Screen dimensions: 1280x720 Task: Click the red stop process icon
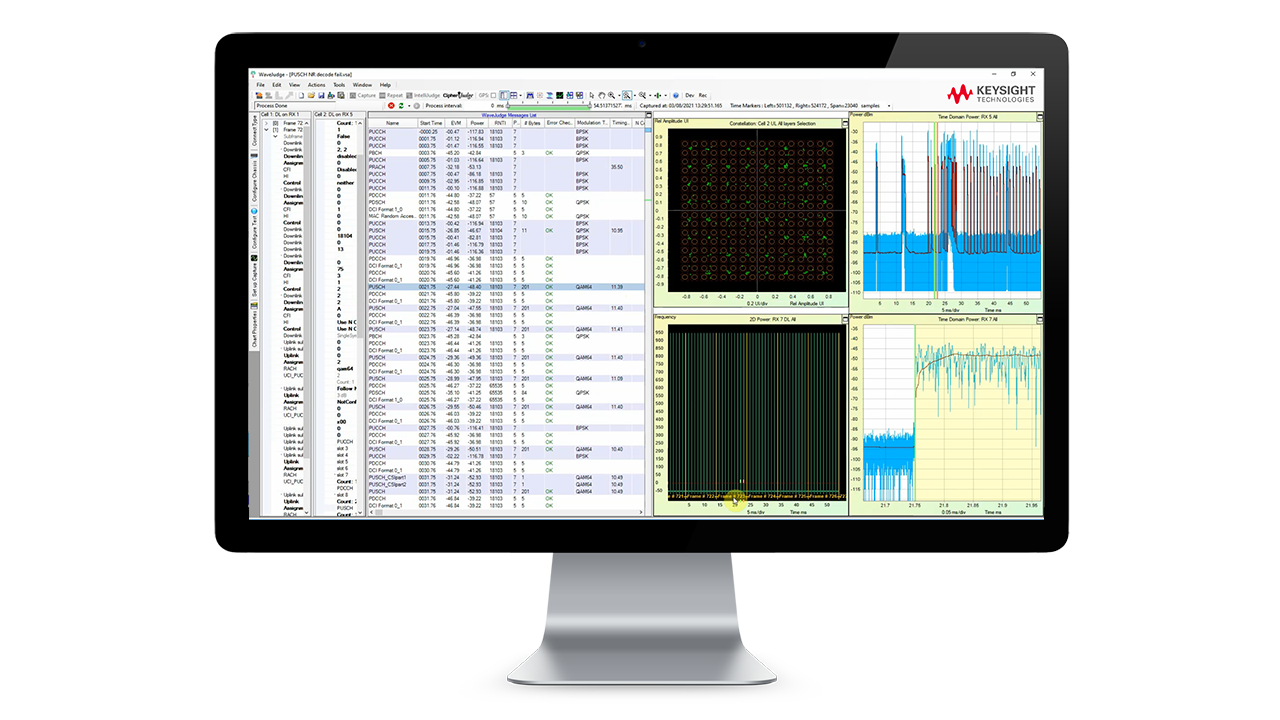391,105
